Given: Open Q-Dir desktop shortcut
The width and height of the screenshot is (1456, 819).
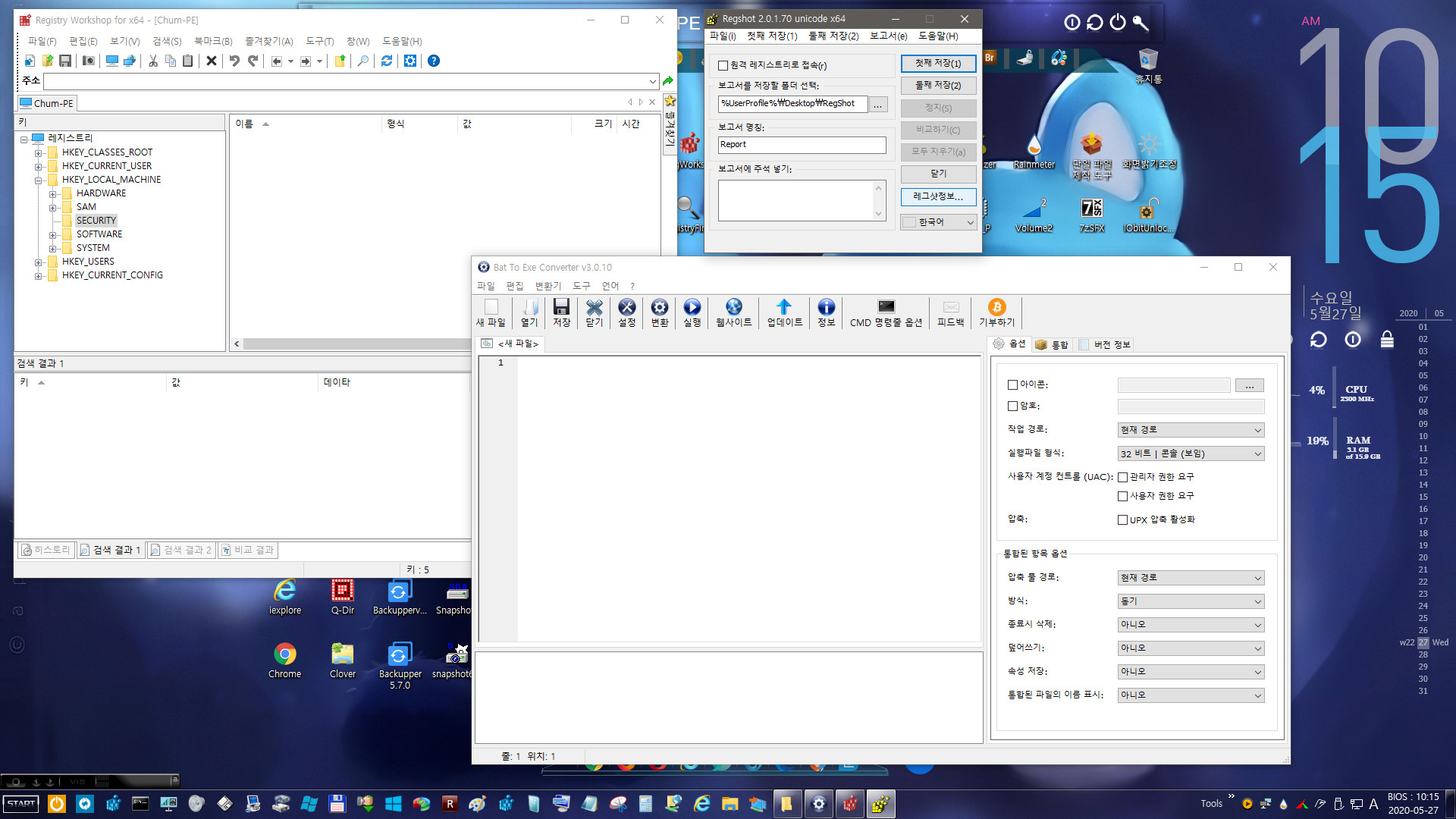Looking at the screenshot, I should tap(342, 597).
